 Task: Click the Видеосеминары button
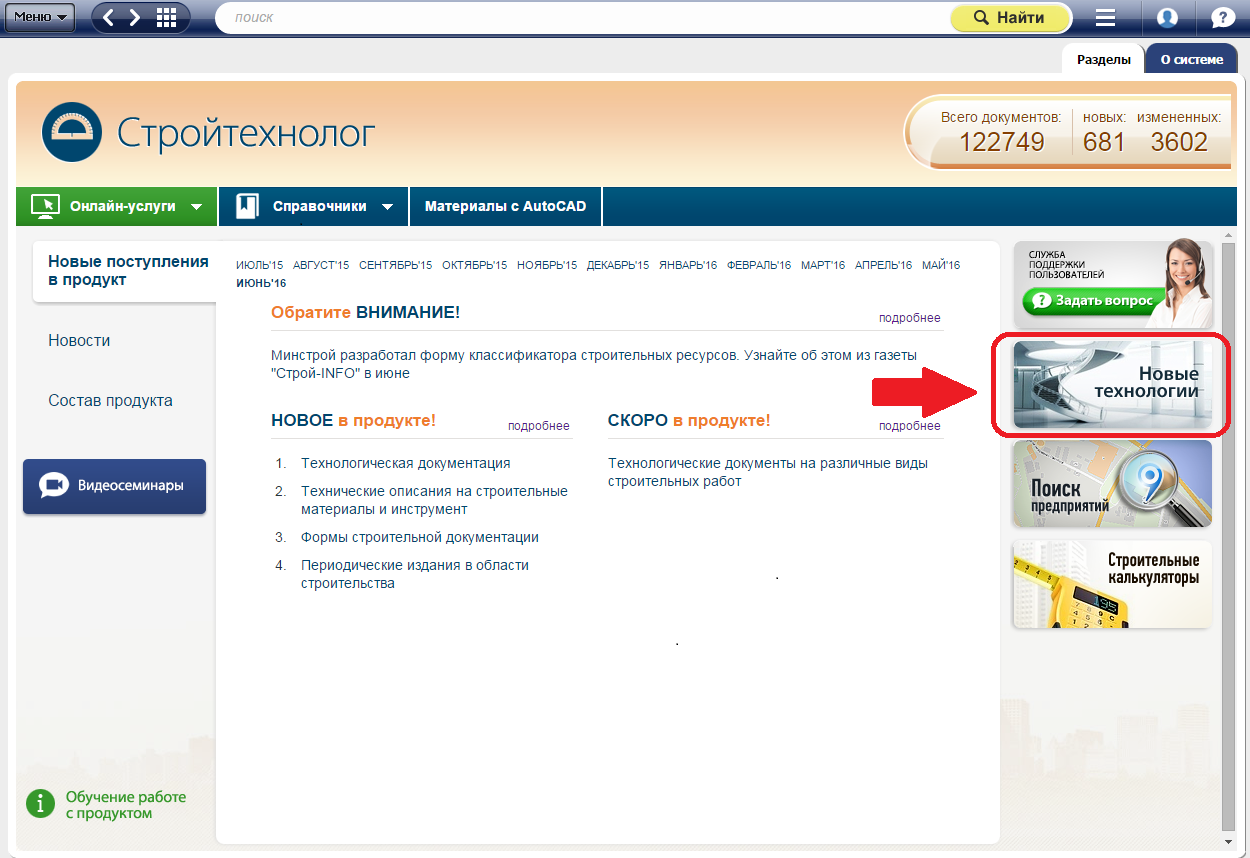pos(114,486)
